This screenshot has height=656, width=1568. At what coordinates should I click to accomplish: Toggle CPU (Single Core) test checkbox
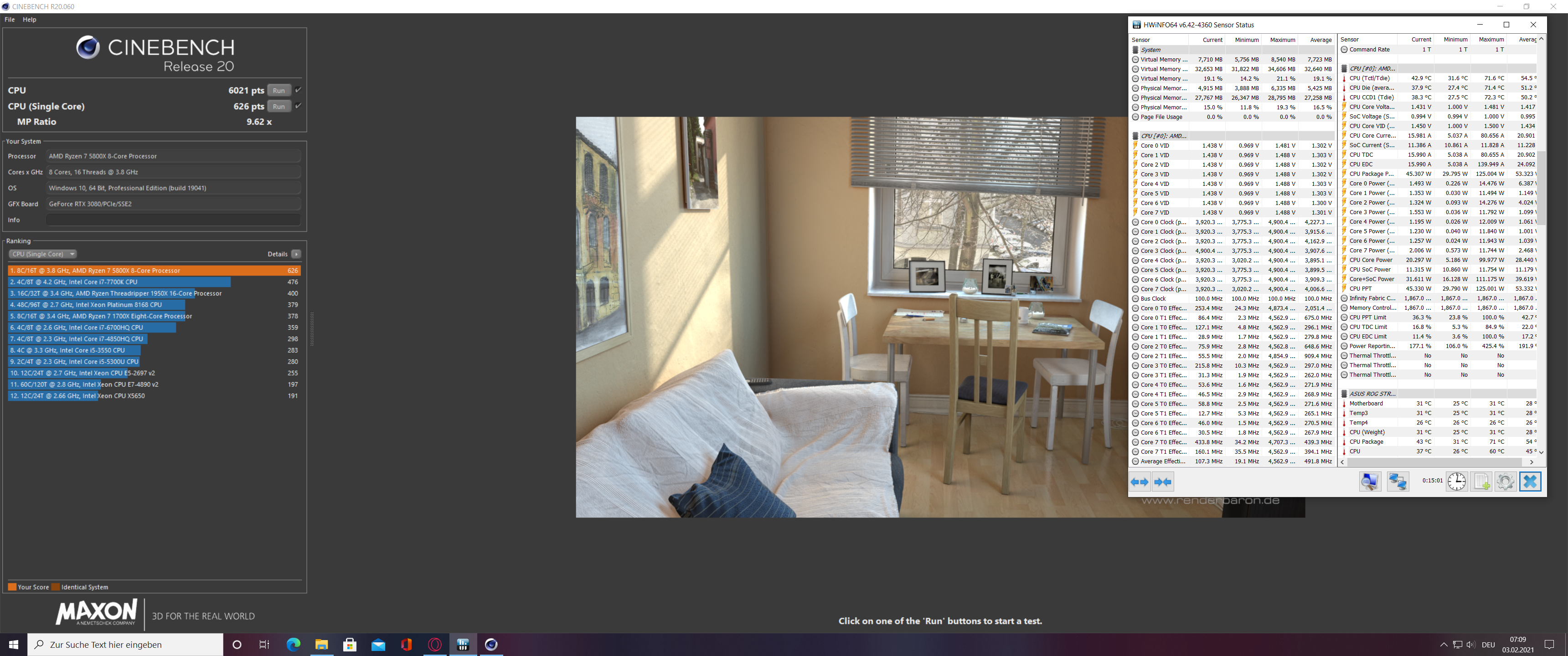298,106
